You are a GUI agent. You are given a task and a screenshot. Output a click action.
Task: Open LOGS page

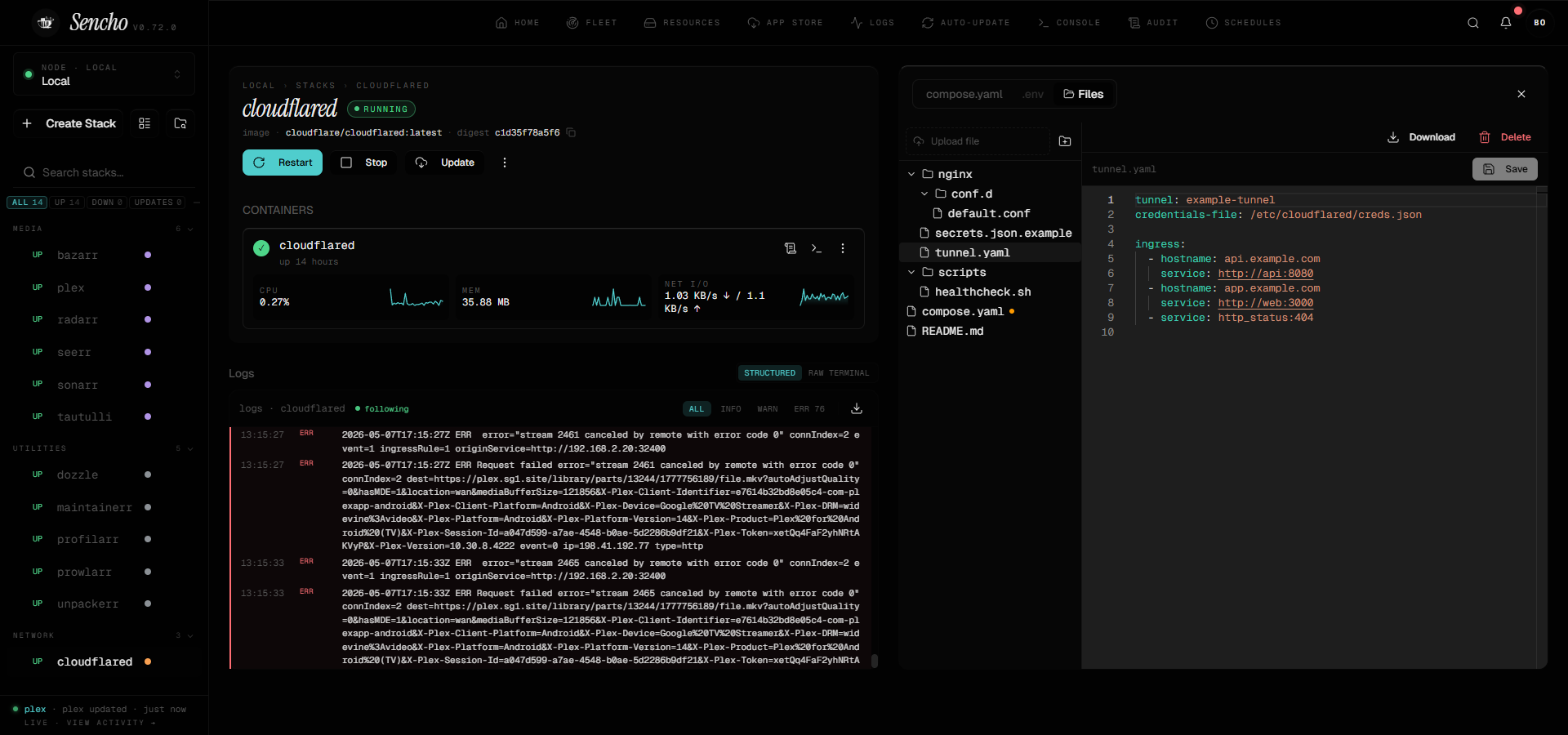tap(872, 23)
